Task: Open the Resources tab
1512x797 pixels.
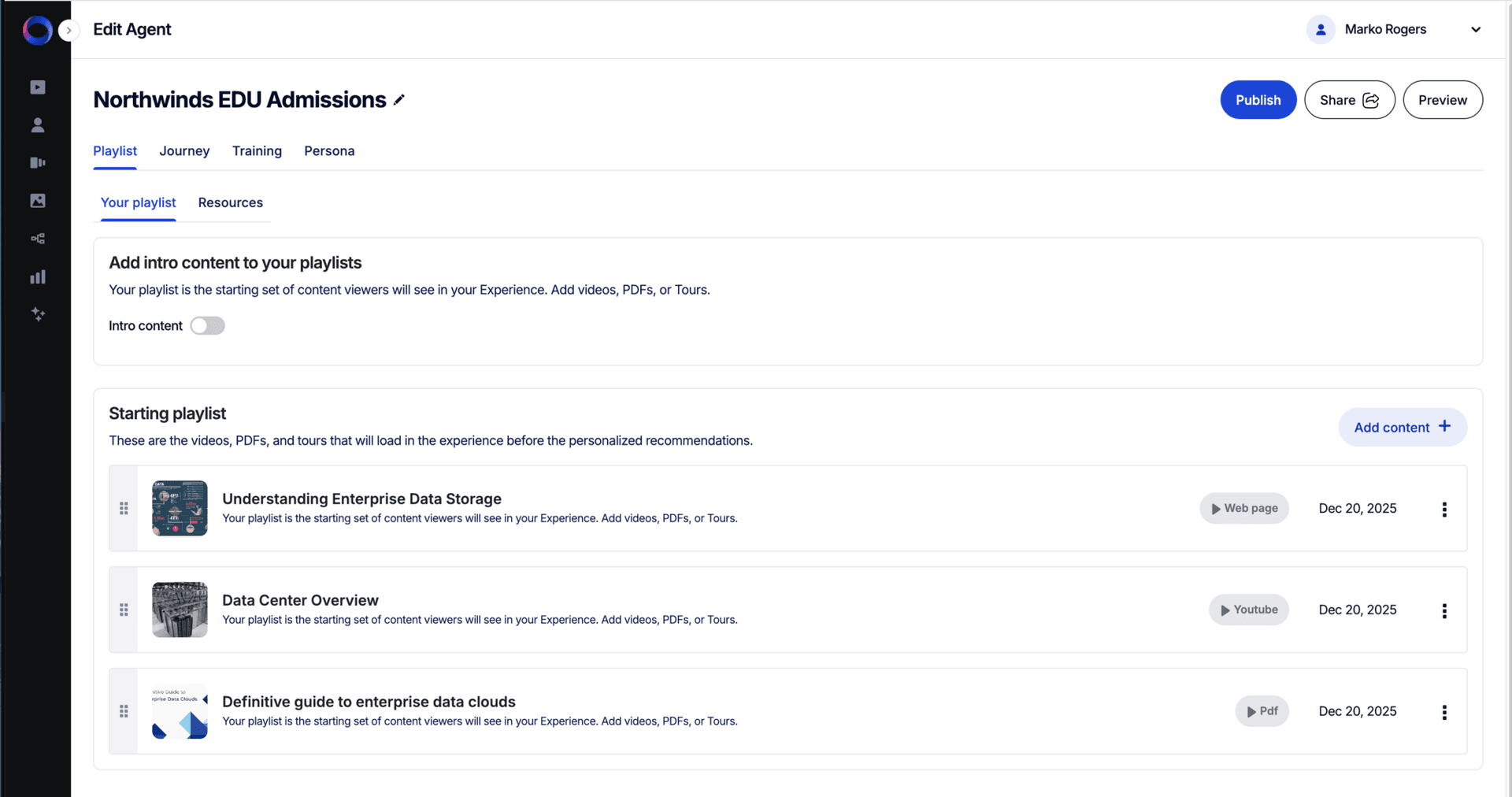Action: pyautogui.click(x=230, y=202)
